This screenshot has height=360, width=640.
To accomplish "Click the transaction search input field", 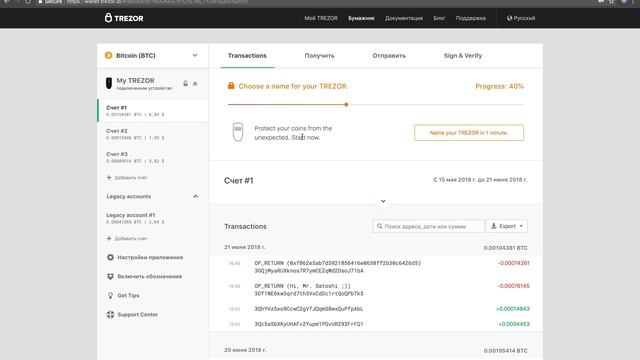I will (429, 226).
